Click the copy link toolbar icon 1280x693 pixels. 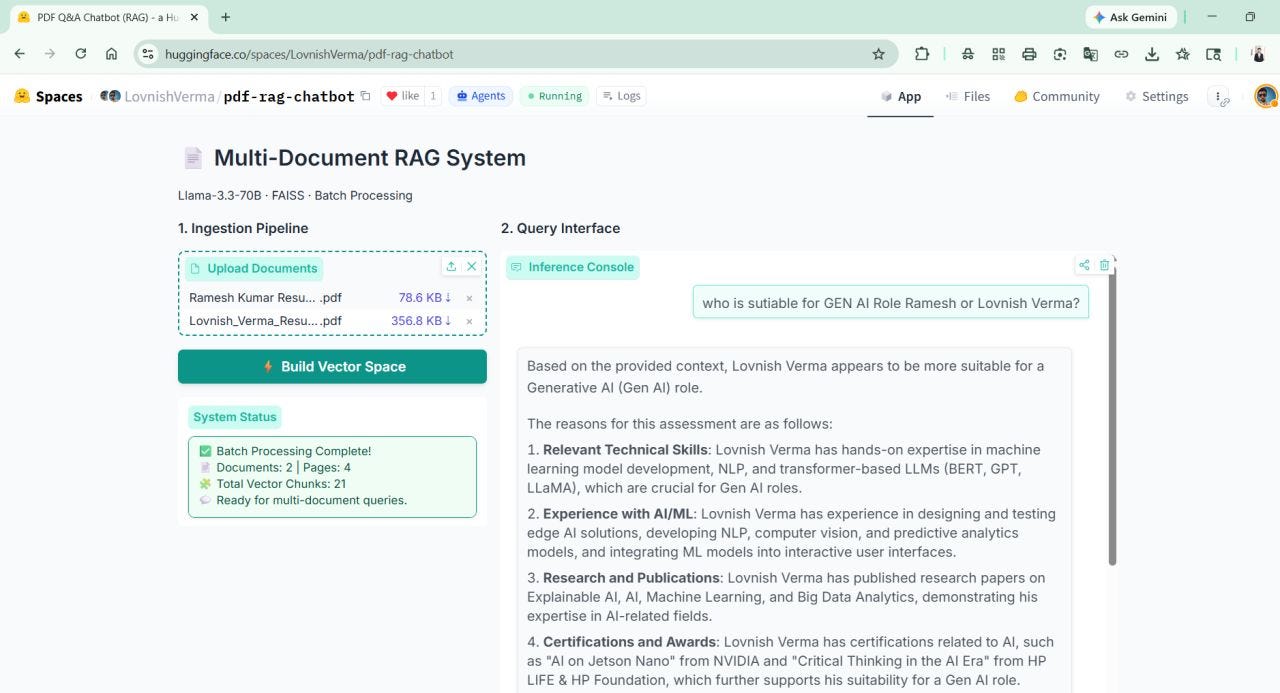coord(1121,54)
